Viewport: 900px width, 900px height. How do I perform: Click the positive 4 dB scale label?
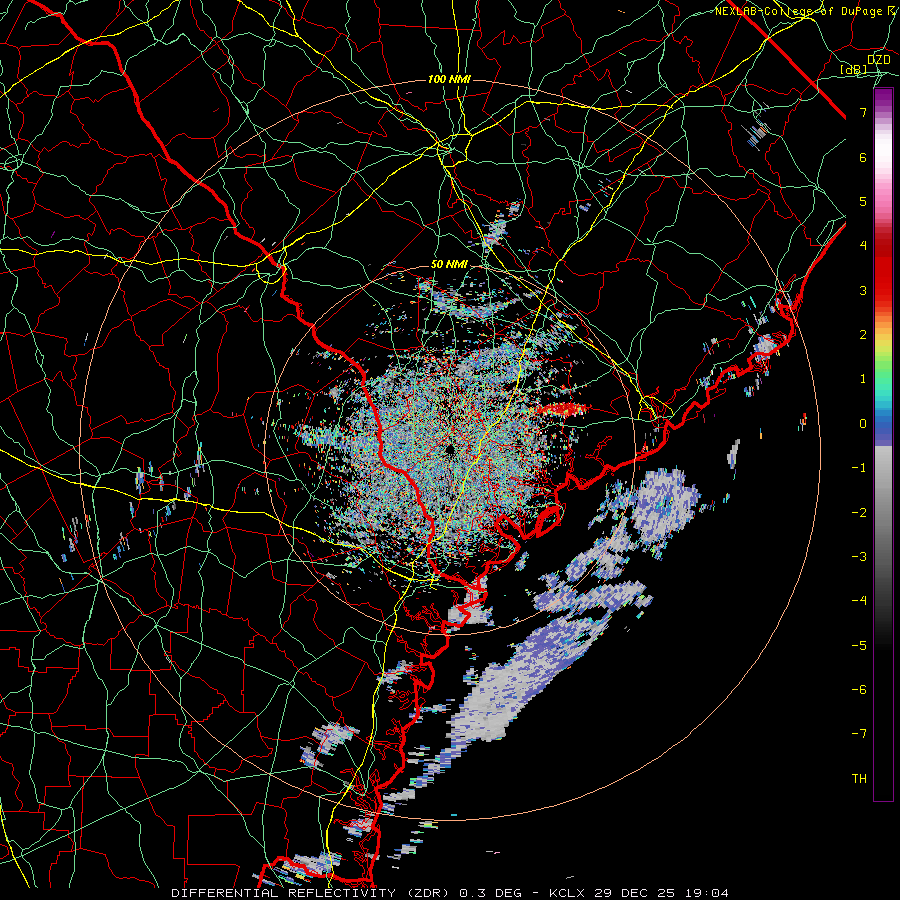tap(863, 246)
